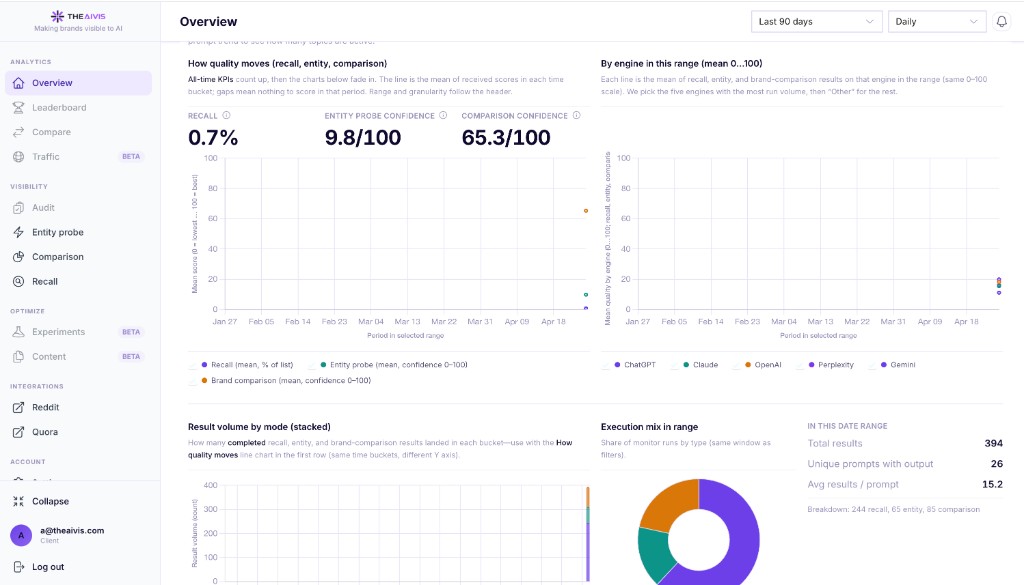Click the user avatar circle
The height and width of the screenshot is (585, 1024).
[x=21, y=535]
